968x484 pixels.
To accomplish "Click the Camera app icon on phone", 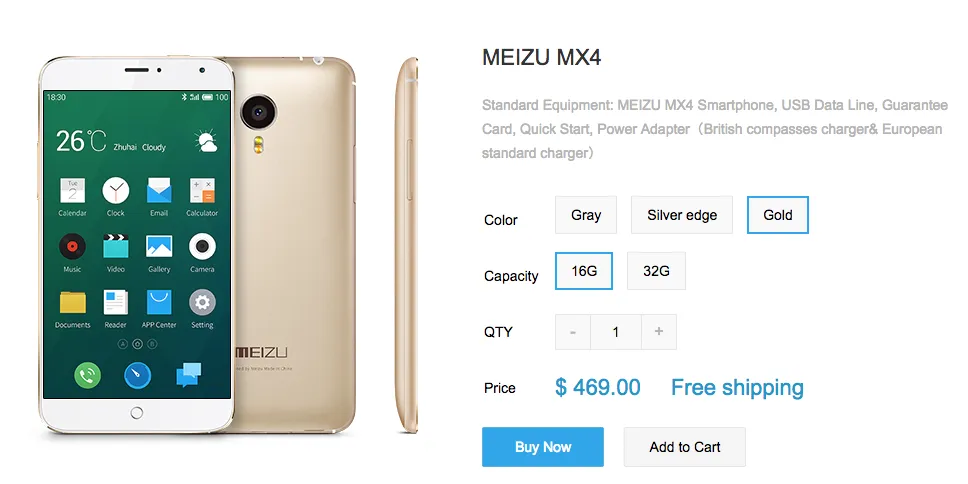I will pyautogui.click(x=202, y=246).
